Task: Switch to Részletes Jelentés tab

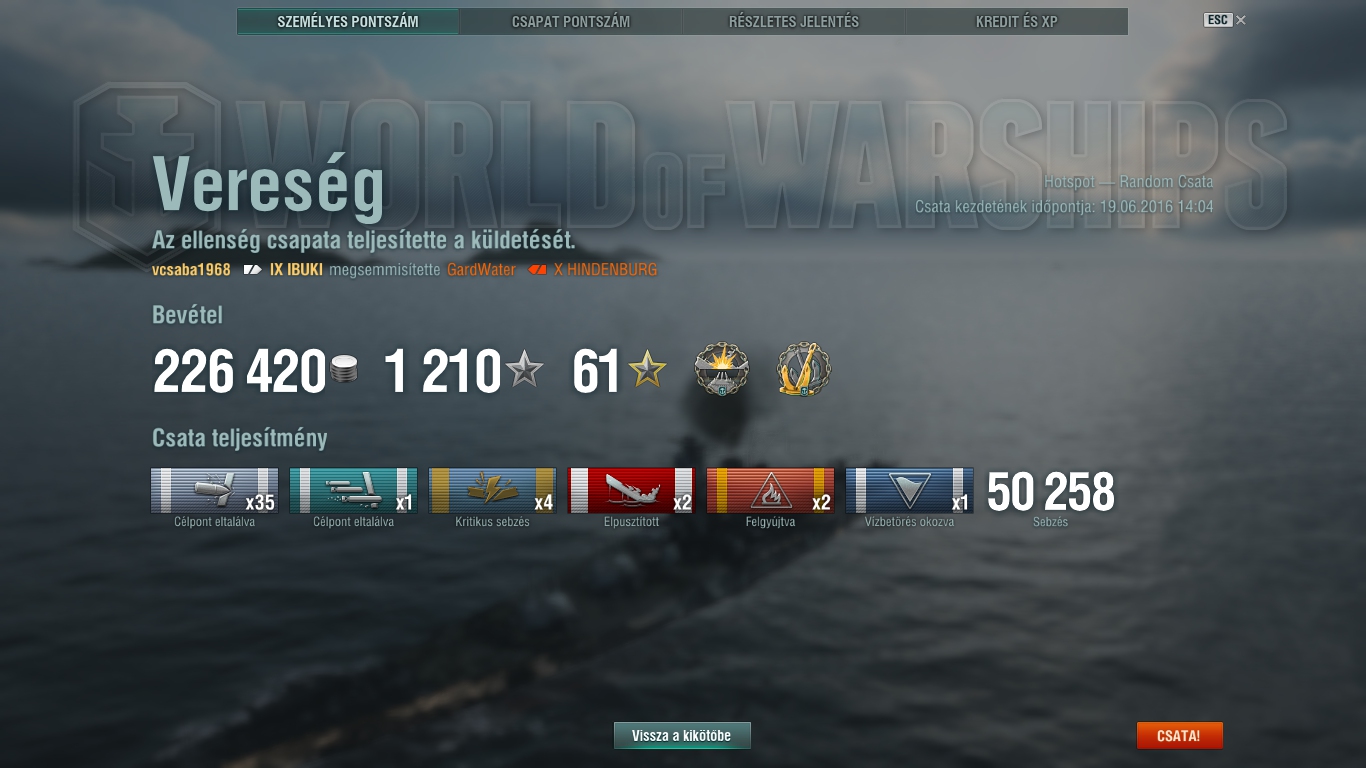Action: [794, 21]
